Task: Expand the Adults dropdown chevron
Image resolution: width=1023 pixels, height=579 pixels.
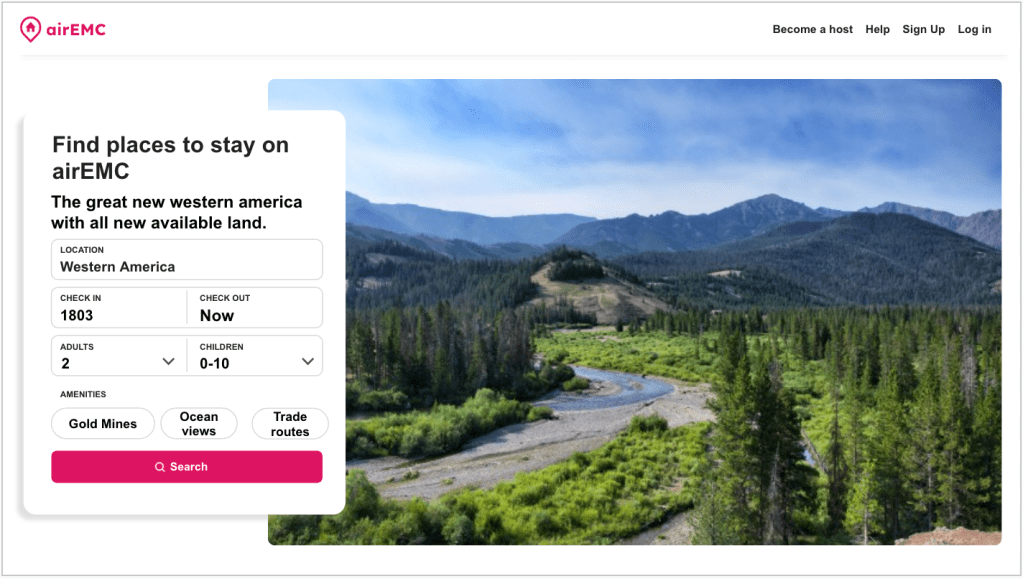Action: pyautogui.click(x=168, y=362)
